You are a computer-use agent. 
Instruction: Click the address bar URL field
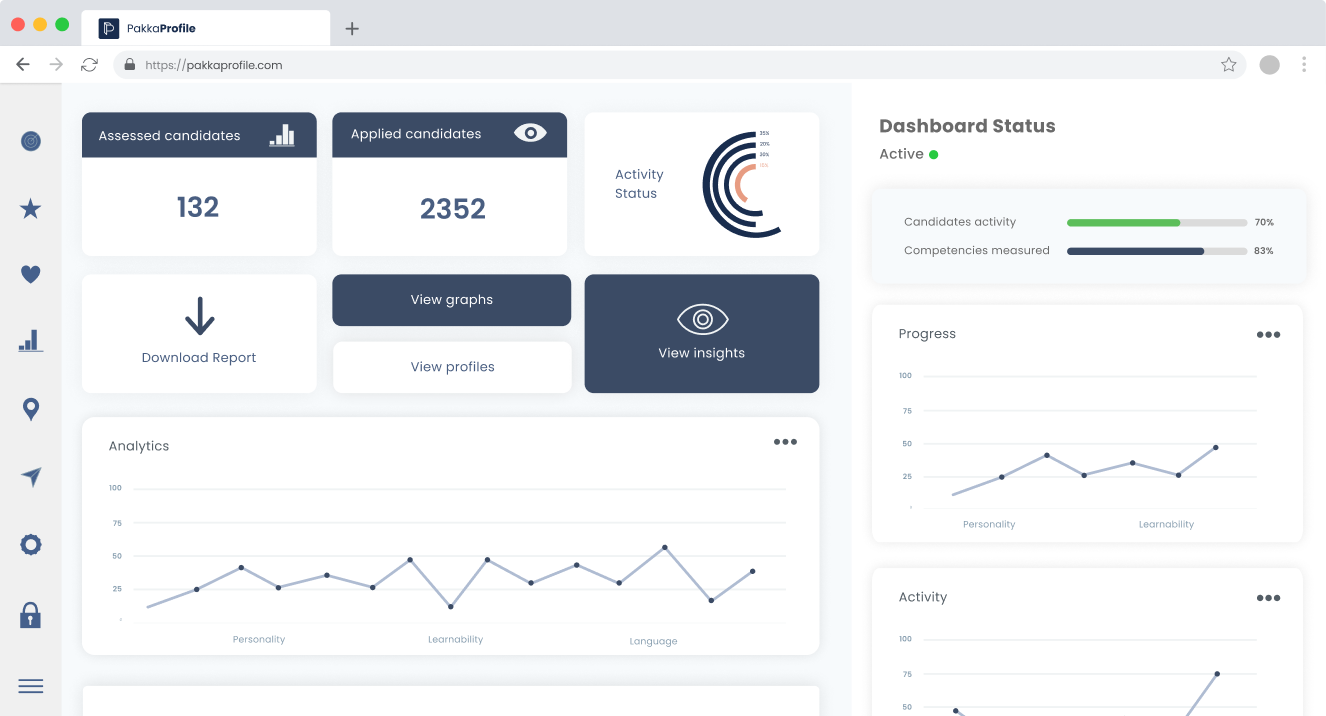(680, 65)
